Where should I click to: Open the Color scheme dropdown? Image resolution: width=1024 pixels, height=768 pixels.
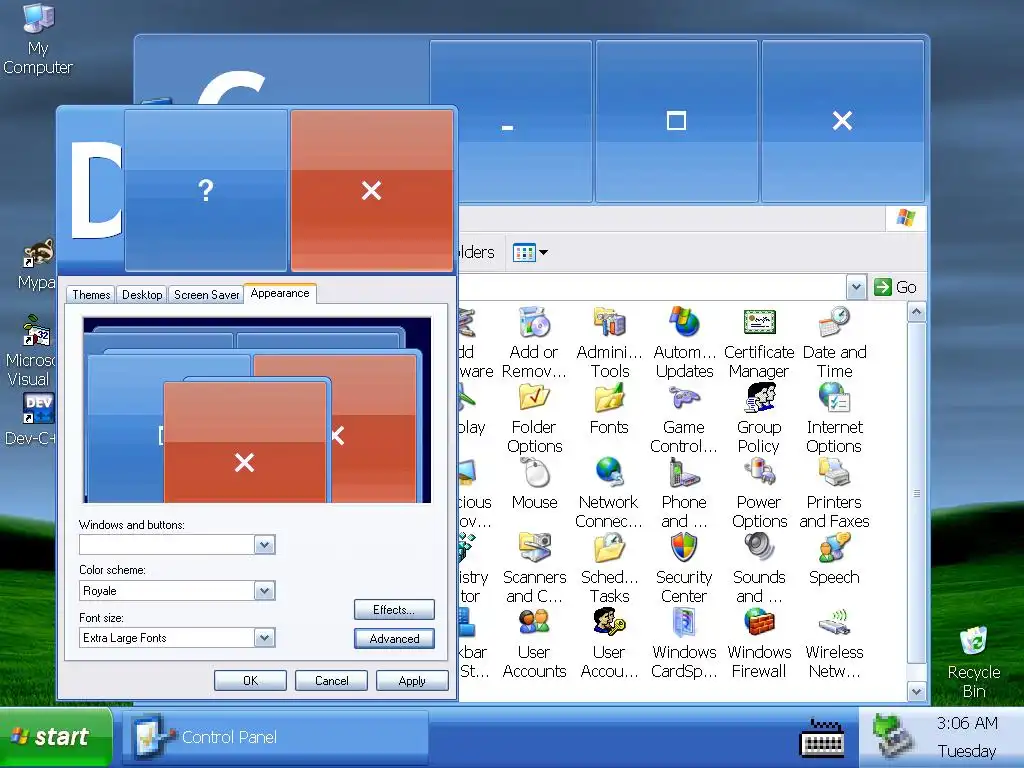tap(264, 591)
